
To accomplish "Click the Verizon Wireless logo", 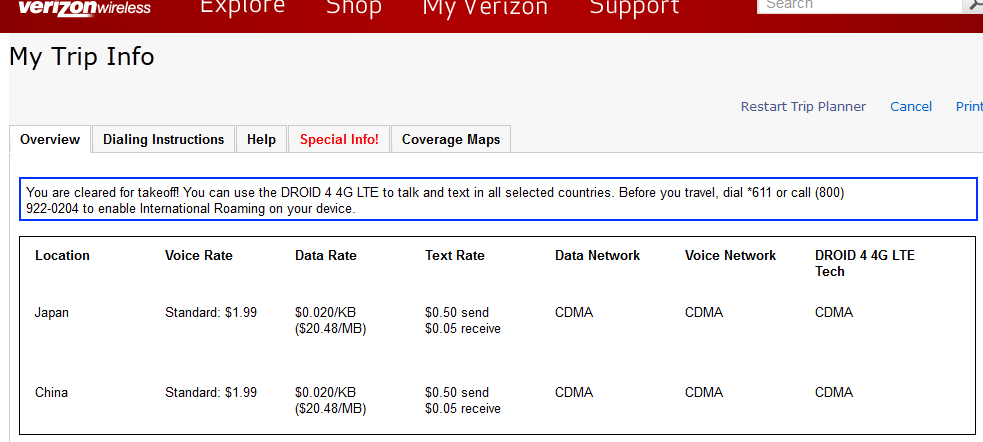I will [x=84, y=8].
